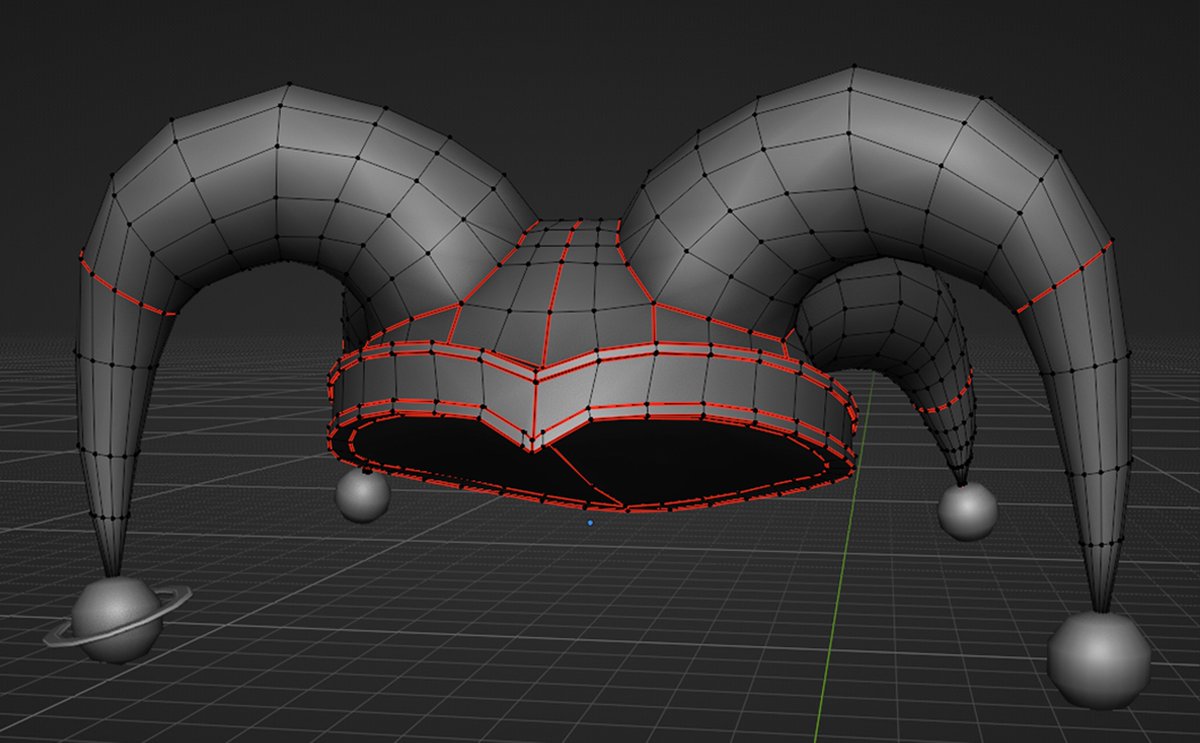Screen dimensions: 1200x743
Task: Click the small blue origin dot below the hat
Action: tap(590, 522)
